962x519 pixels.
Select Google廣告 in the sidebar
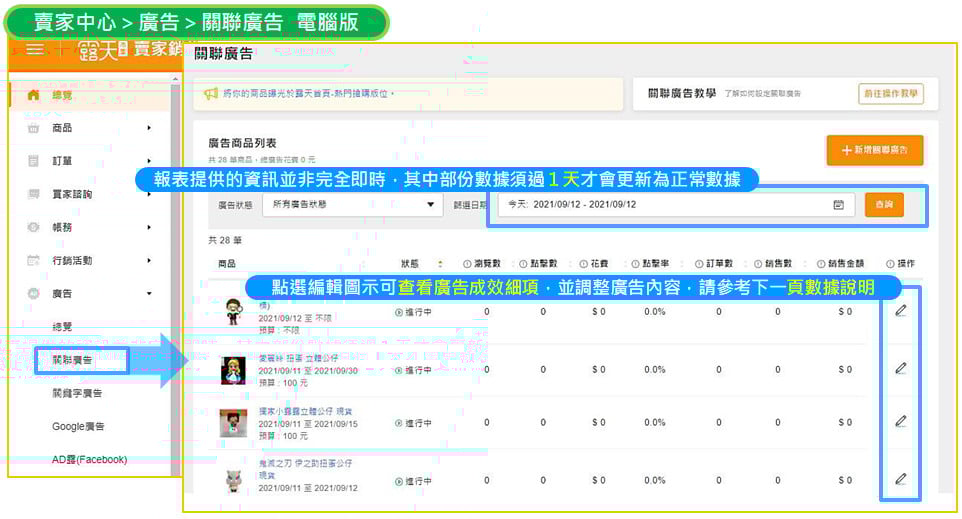coord(78,426)
